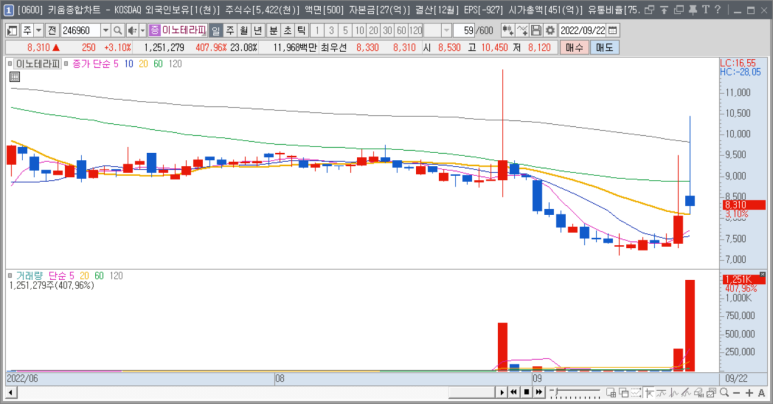773x404 pixels.
Task: Edit the candle count field showing 59
Action: click(464, 31)
